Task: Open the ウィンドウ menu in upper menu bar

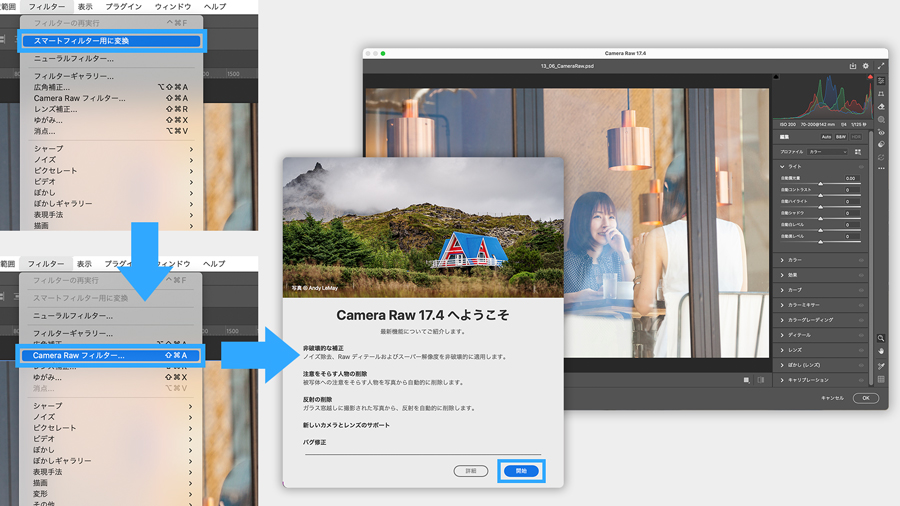Action: (173, 6)
